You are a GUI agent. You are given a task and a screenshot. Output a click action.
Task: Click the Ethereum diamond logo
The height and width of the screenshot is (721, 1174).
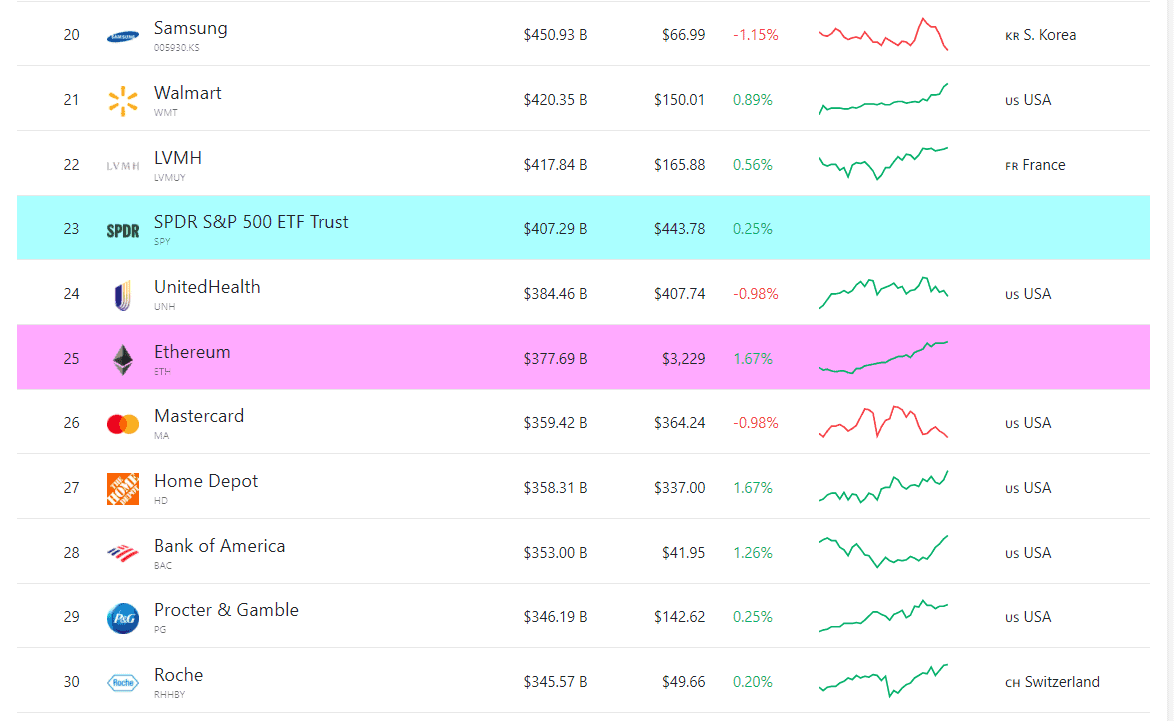coord(123,360)
